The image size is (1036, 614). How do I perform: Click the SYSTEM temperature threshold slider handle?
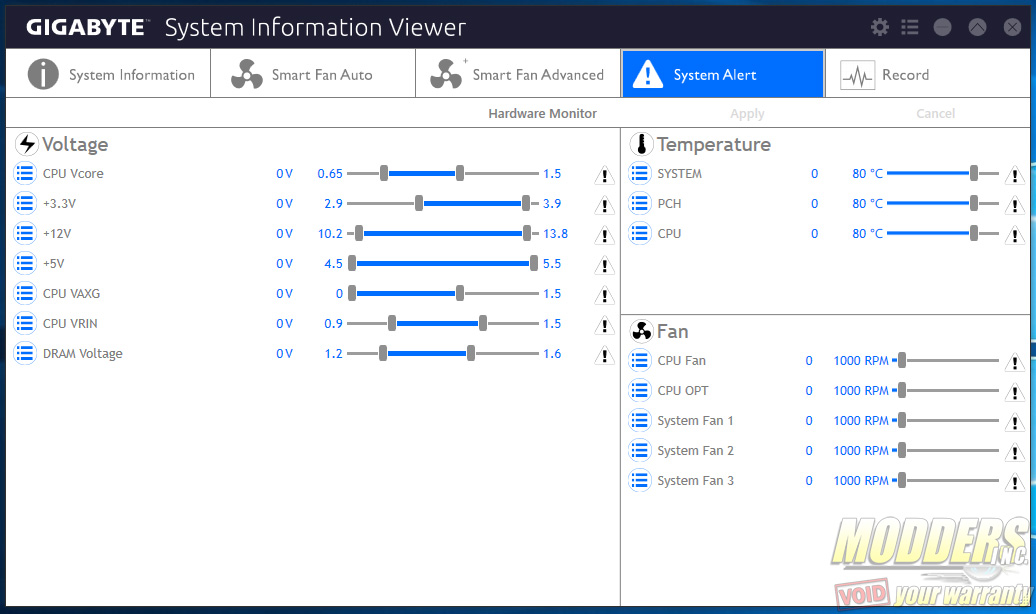coord(974,174)
